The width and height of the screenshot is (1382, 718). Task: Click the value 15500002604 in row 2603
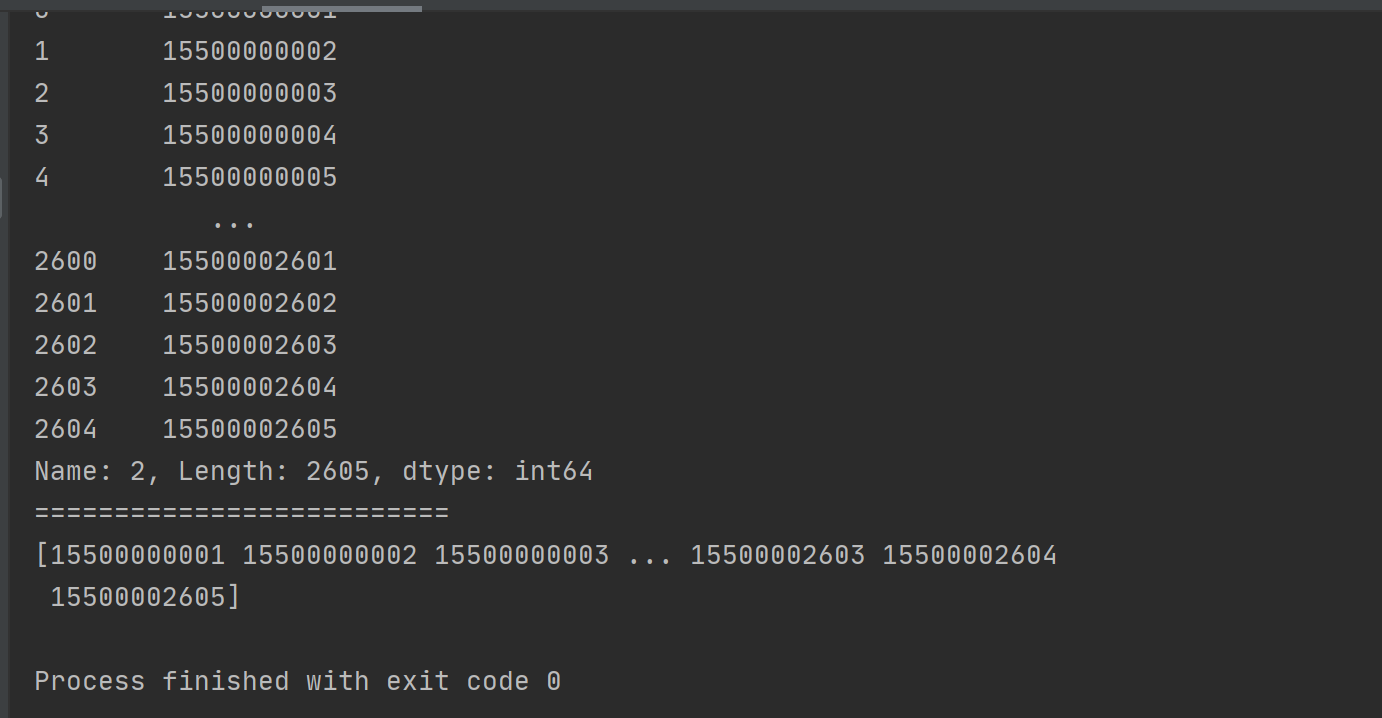249,387
